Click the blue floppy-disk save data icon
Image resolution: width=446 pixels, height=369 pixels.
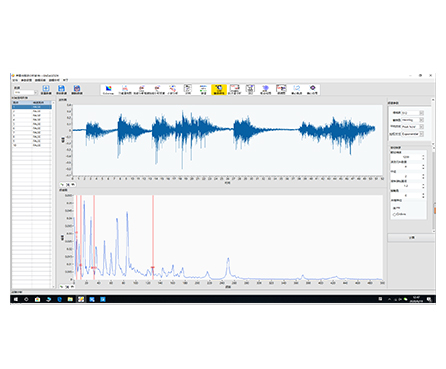61,89
